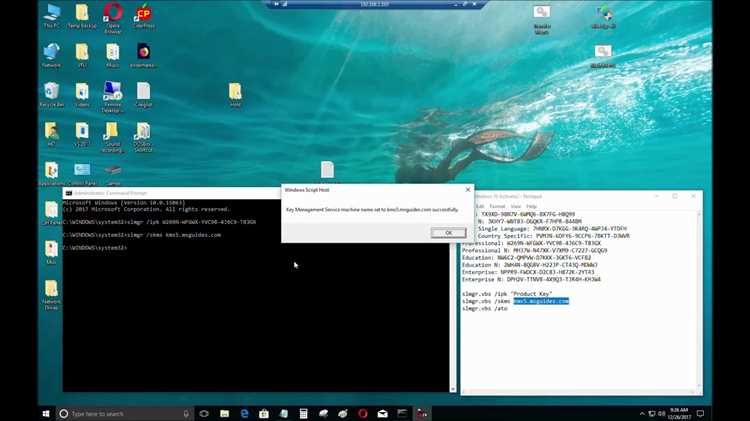Open the Videos folder on the desktop
This screenshot has height=421, width=750.
click(82, 95)
